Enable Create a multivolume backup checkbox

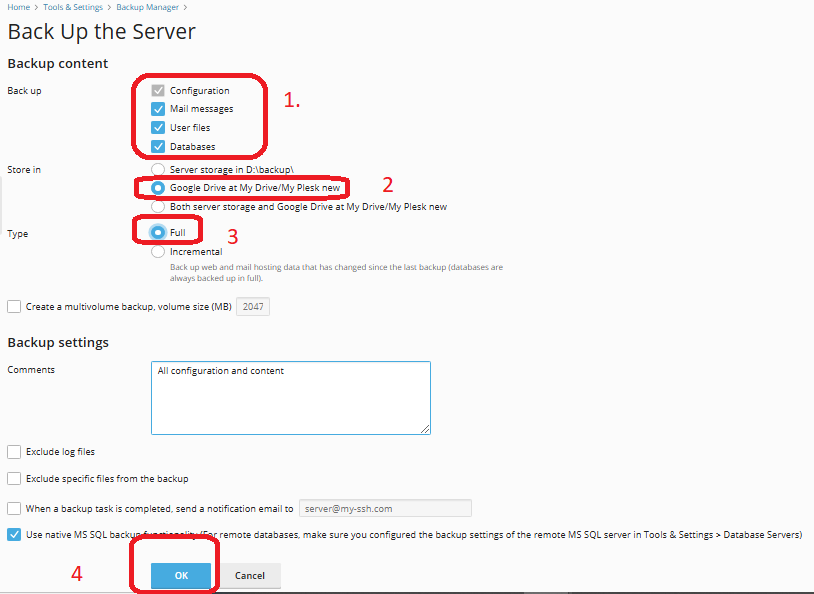click(14, 307)
